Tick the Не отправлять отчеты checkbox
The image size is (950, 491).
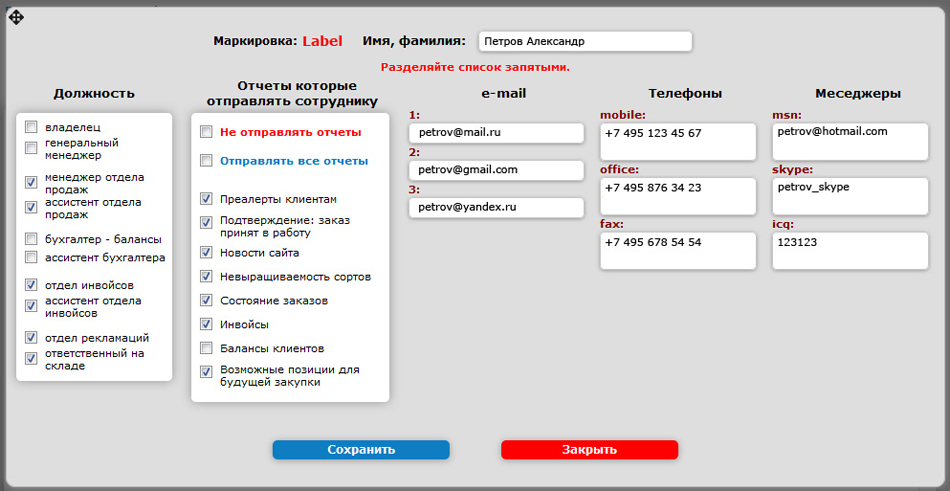tap(207, 132)
